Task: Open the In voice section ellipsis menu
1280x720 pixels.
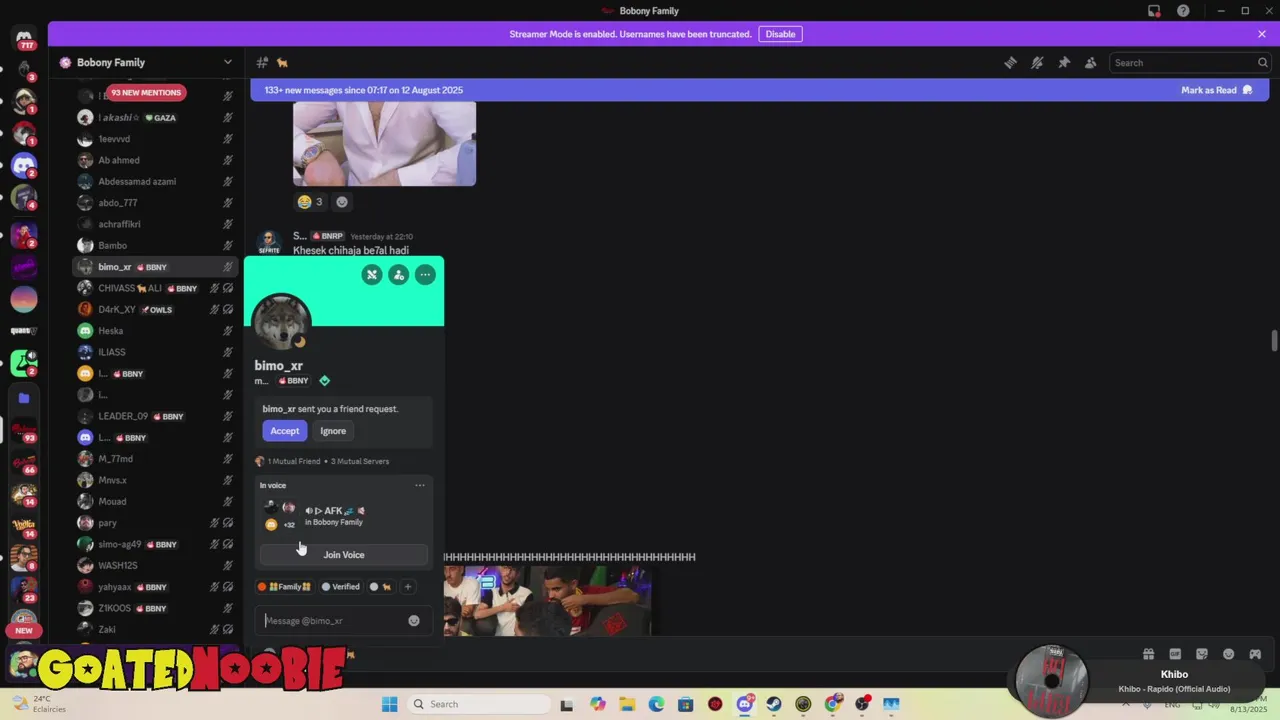Action: pos(420,485)
